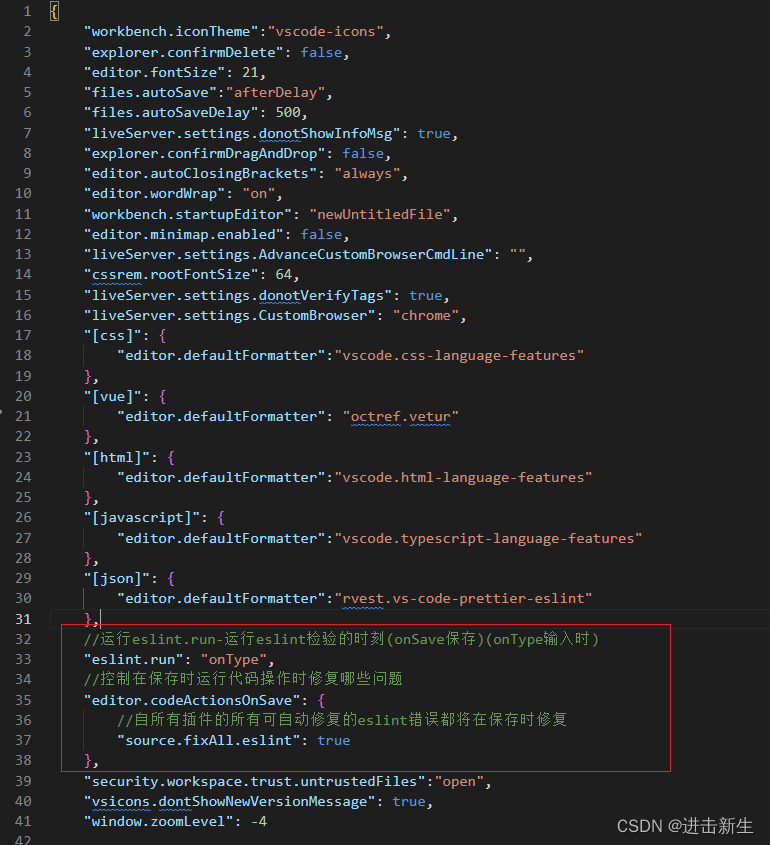770x845 pixels.
Task: Click the comment on line 34
Action: coord(243,679)
